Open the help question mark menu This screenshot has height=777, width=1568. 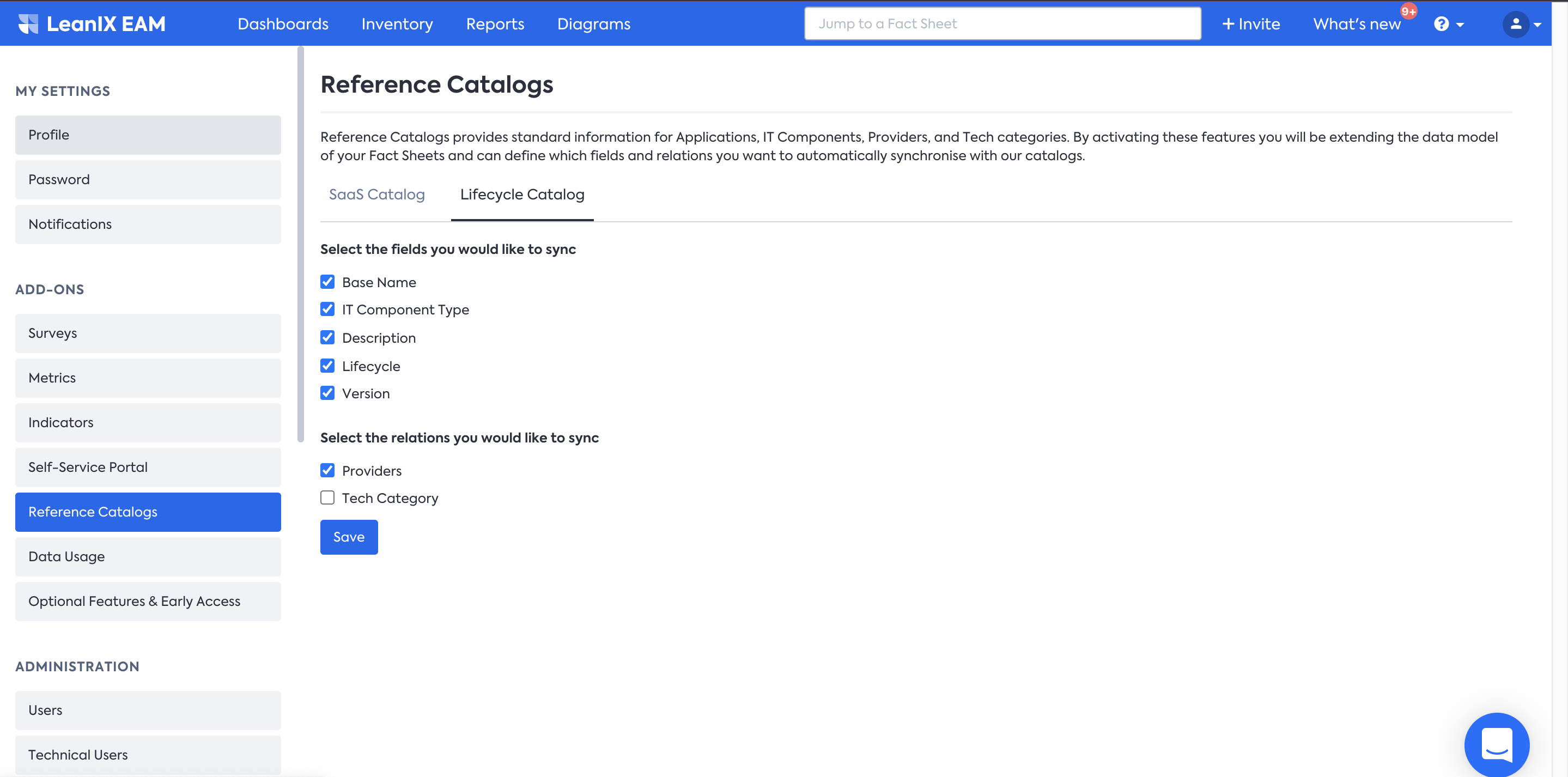[1448, 24]
